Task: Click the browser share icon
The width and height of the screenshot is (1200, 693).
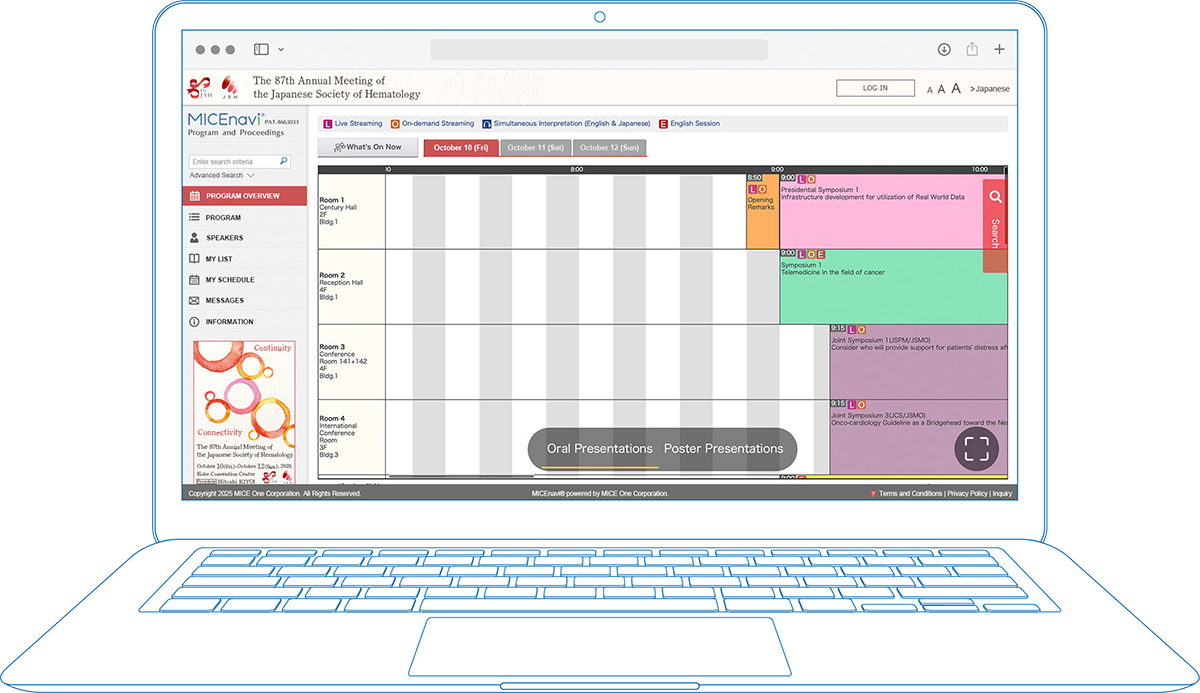Action: 972,49
